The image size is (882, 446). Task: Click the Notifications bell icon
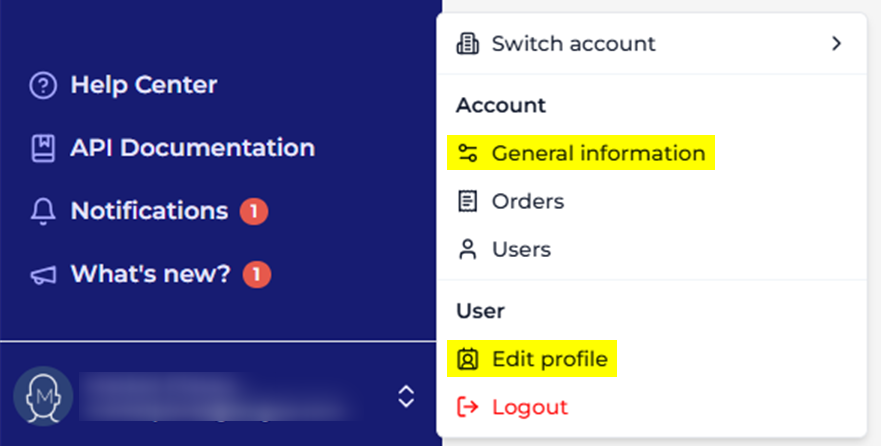43,212
